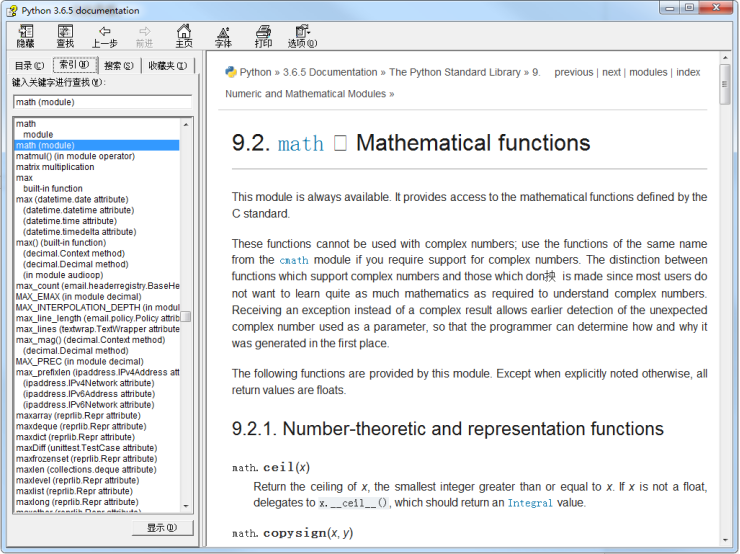
Task: Click the Python logo in breadcrumb
Action: pos(231,72)
